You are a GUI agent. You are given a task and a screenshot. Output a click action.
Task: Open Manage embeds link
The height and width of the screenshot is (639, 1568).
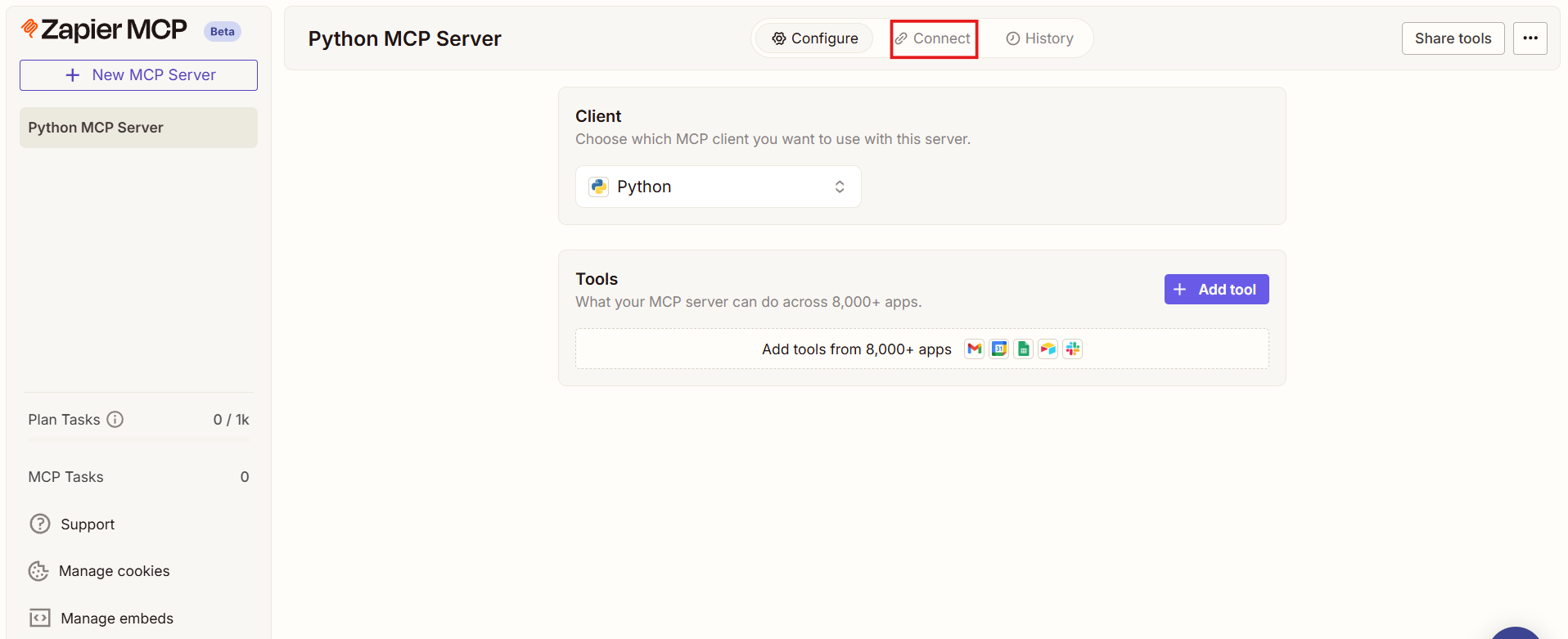tap(116, 619)
